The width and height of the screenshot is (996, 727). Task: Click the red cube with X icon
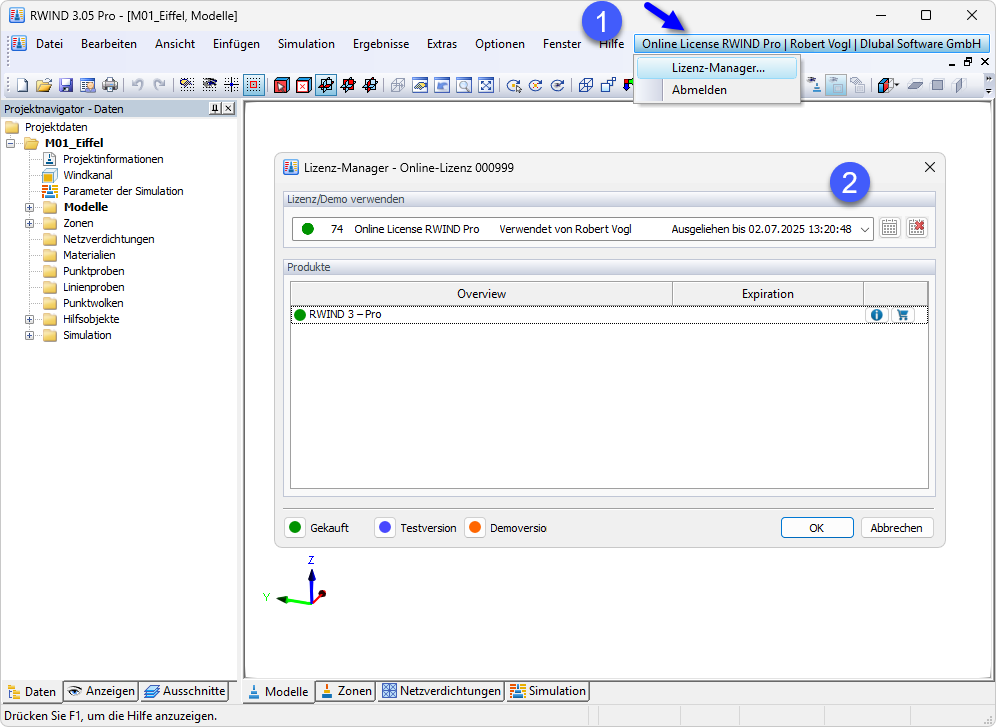point(304,85)
